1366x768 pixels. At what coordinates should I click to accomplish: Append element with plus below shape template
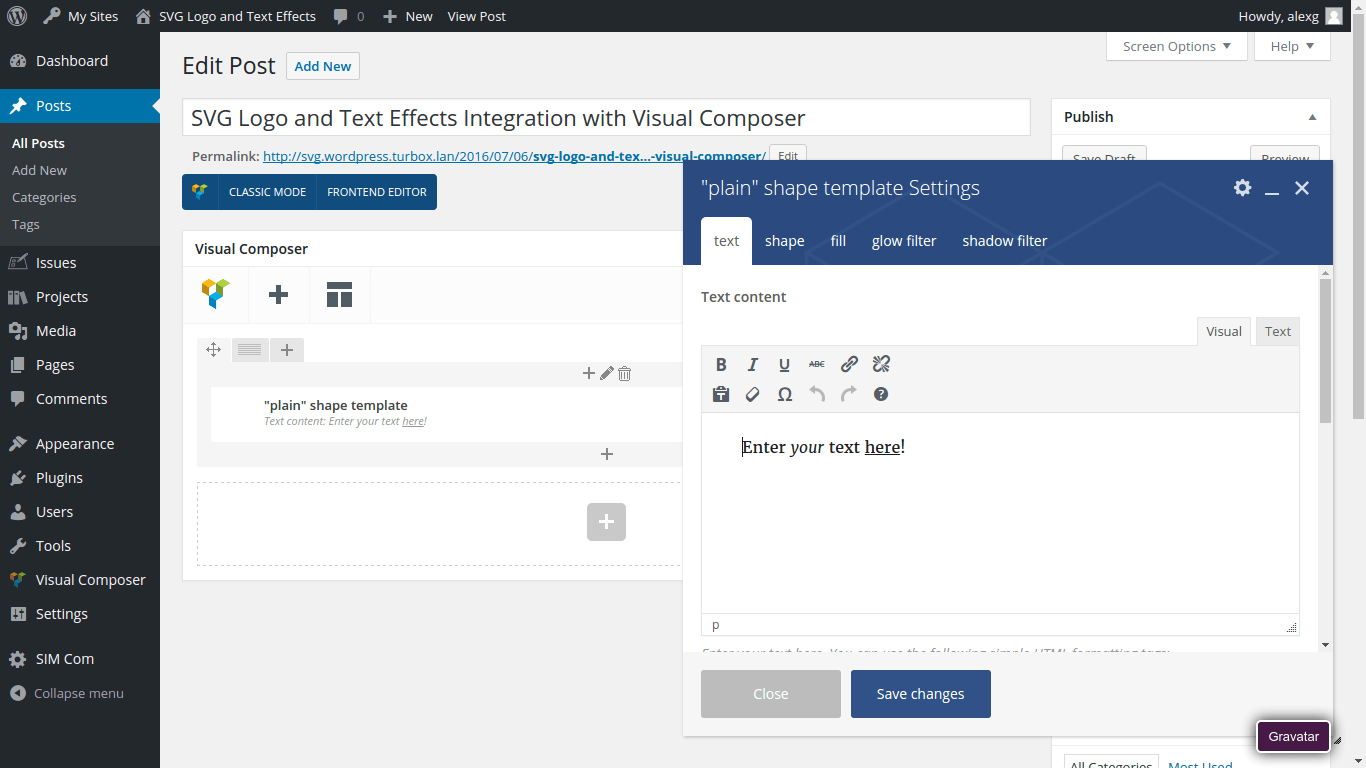607,454
